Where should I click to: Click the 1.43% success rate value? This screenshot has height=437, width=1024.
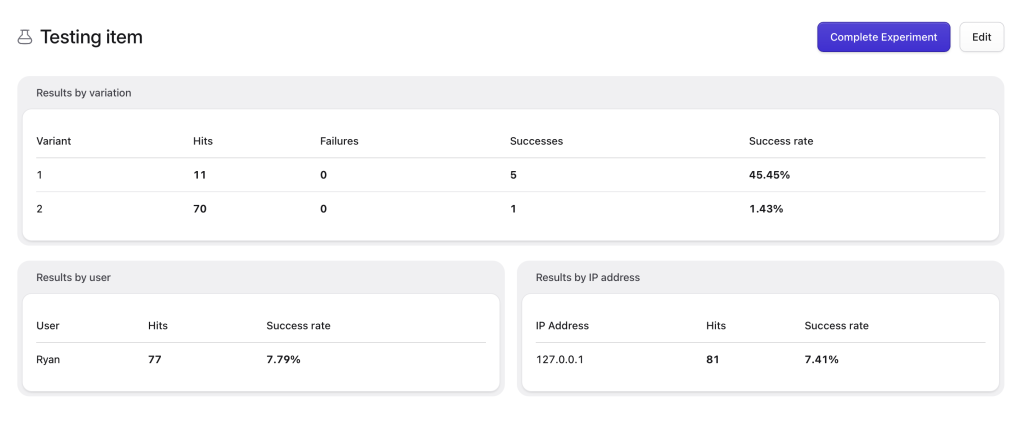(x=766, y=209)
